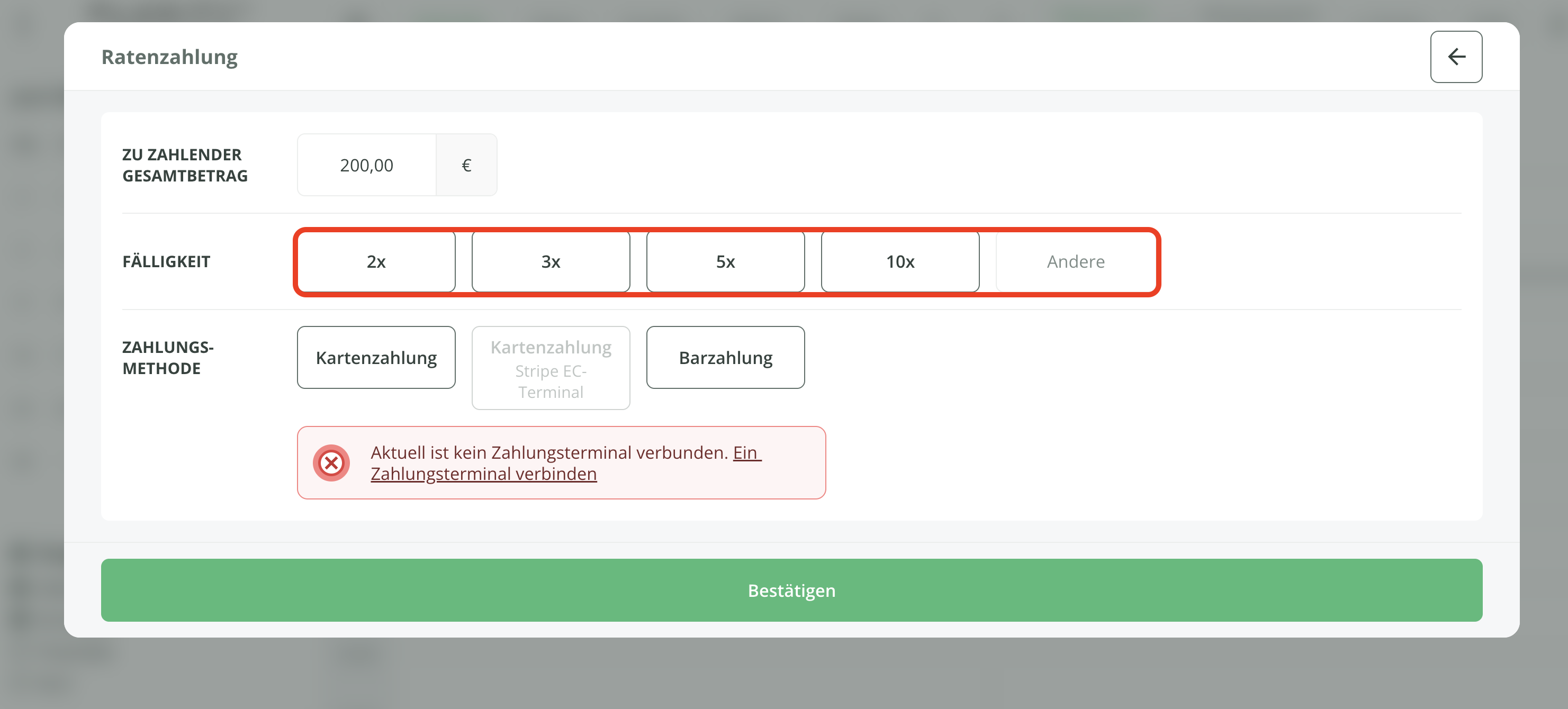This screenshot has height=709, width=1568.
Task: Click the Fälligkeit label
Action: 166,262
